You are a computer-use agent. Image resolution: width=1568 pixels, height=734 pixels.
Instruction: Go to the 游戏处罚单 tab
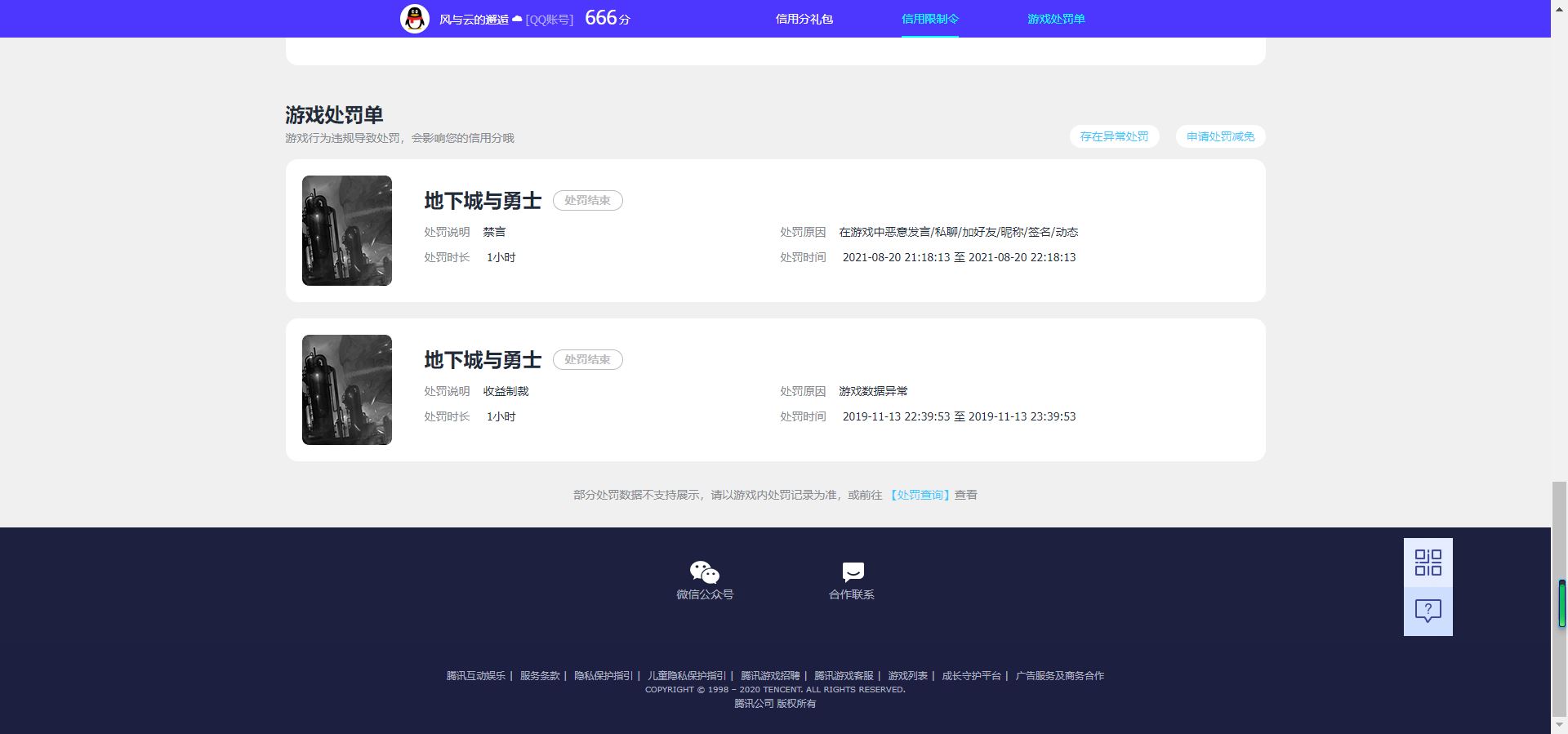pyautogui.click(x=1056, y=19)
